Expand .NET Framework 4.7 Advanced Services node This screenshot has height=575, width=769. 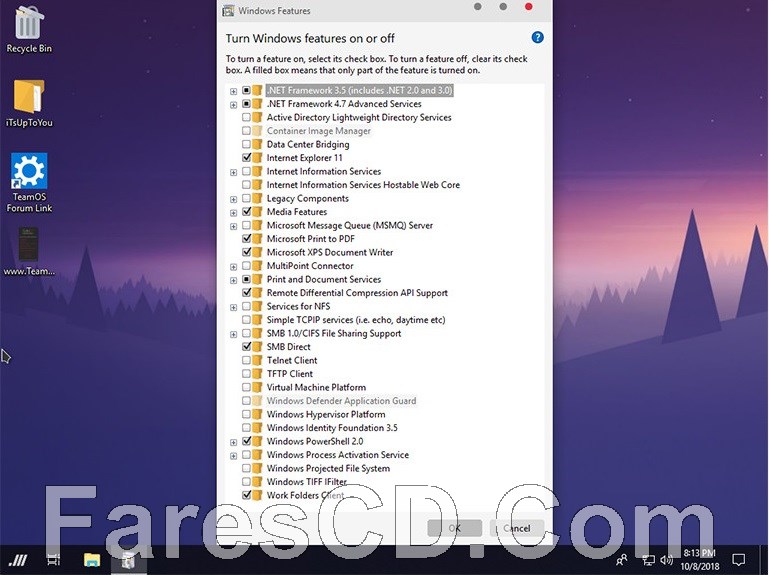click(233, 105)
